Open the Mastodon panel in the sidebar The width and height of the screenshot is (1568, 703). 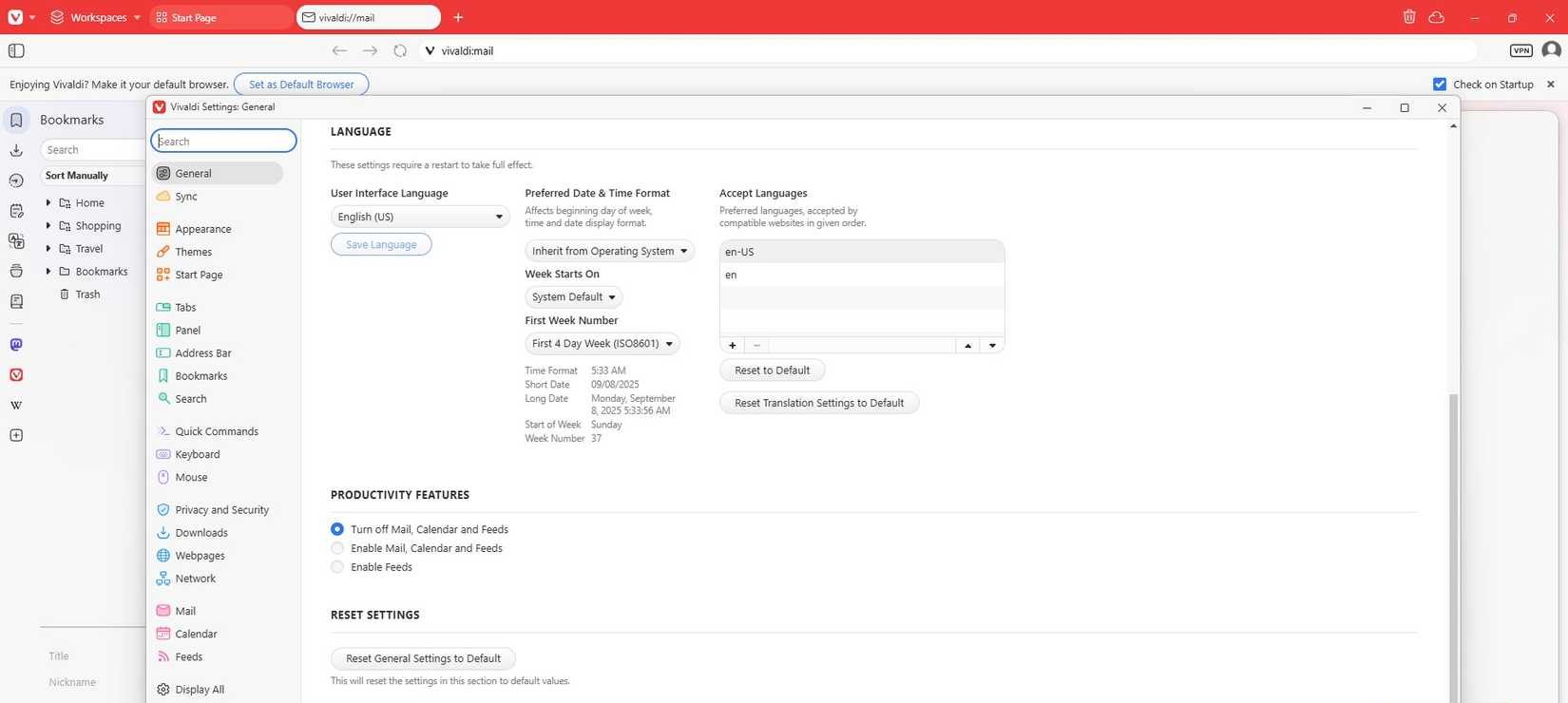click(16, 345)
